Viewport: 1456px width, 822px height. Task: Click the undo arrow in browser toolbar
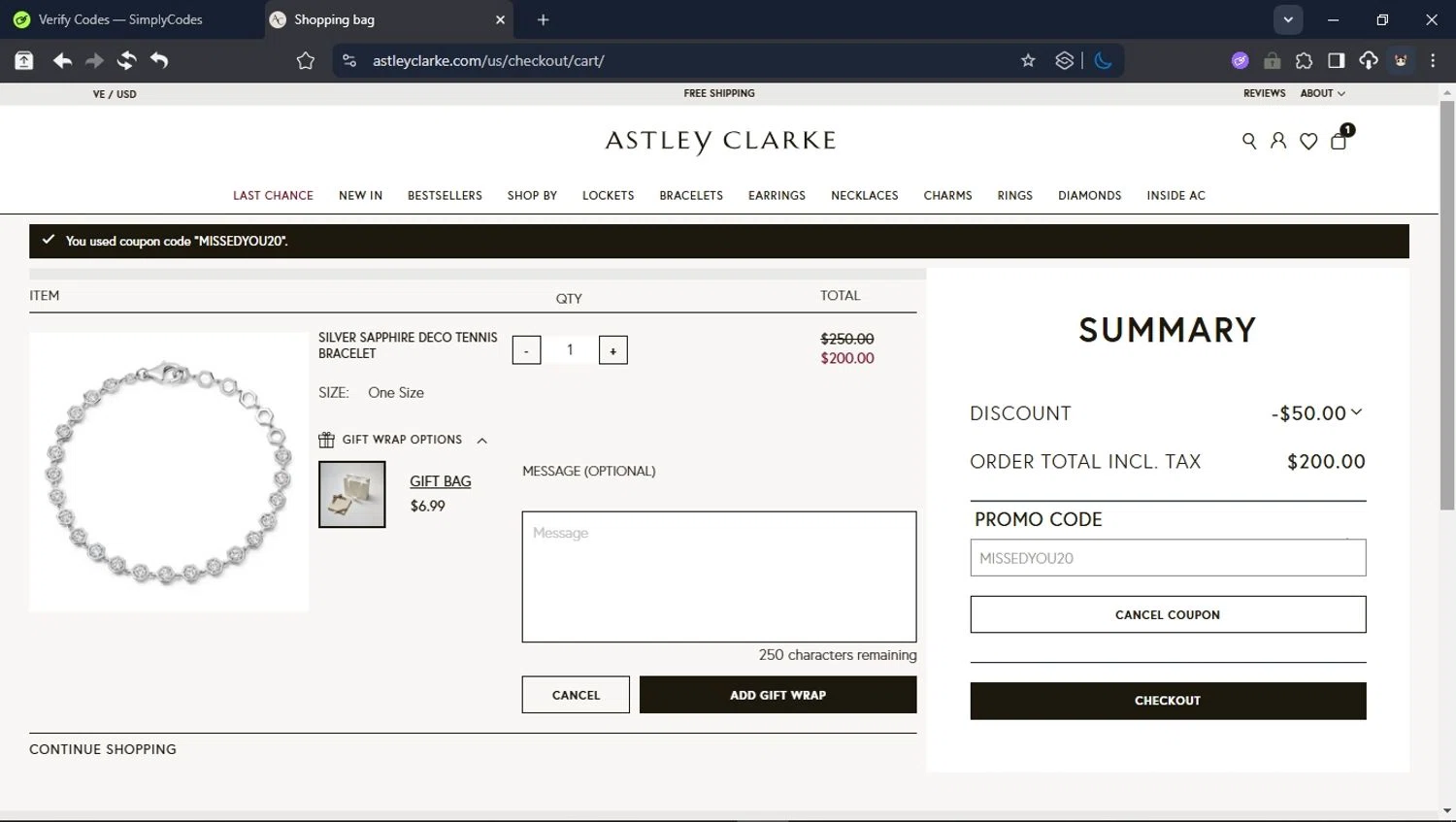click(x=159, y=60)
